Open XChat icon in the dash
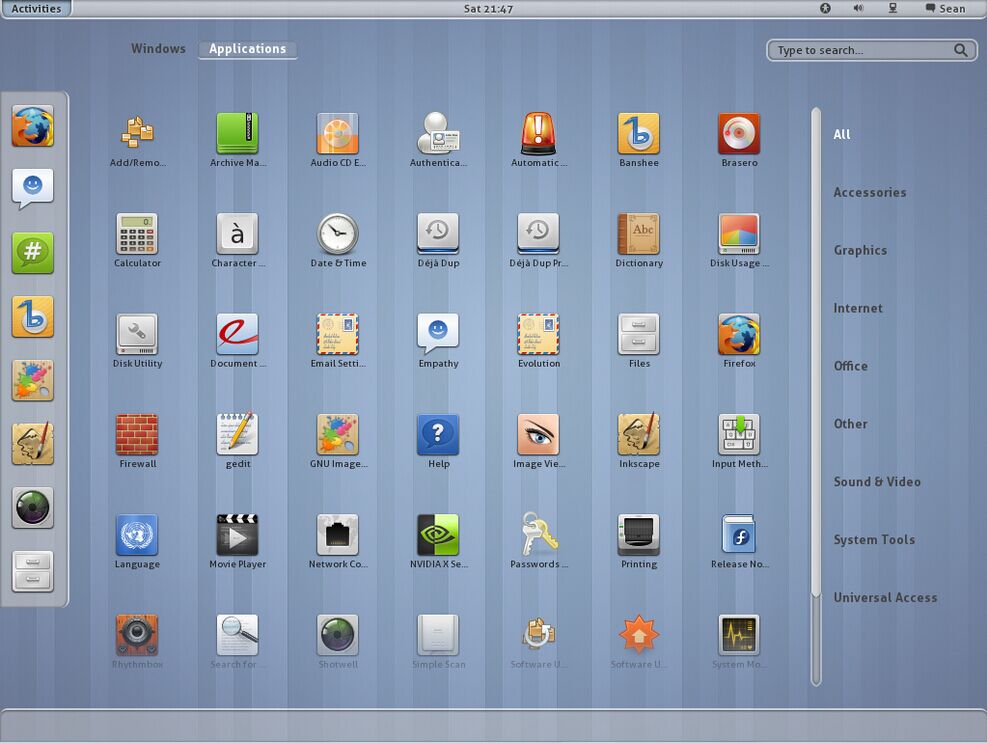 click(33, 253)
